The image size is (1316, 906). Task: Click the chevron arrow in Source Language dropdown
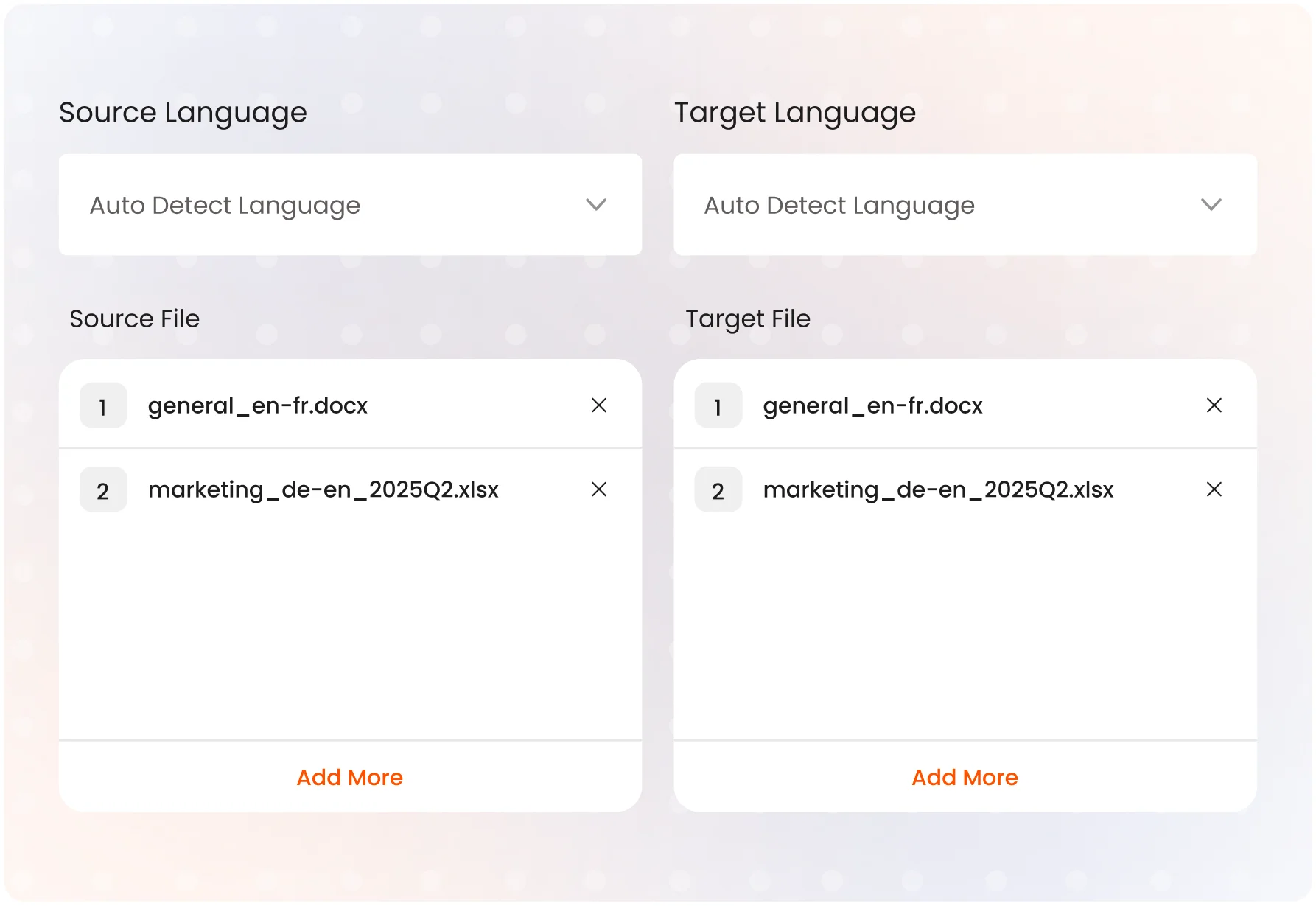click(x=595, y=205)
